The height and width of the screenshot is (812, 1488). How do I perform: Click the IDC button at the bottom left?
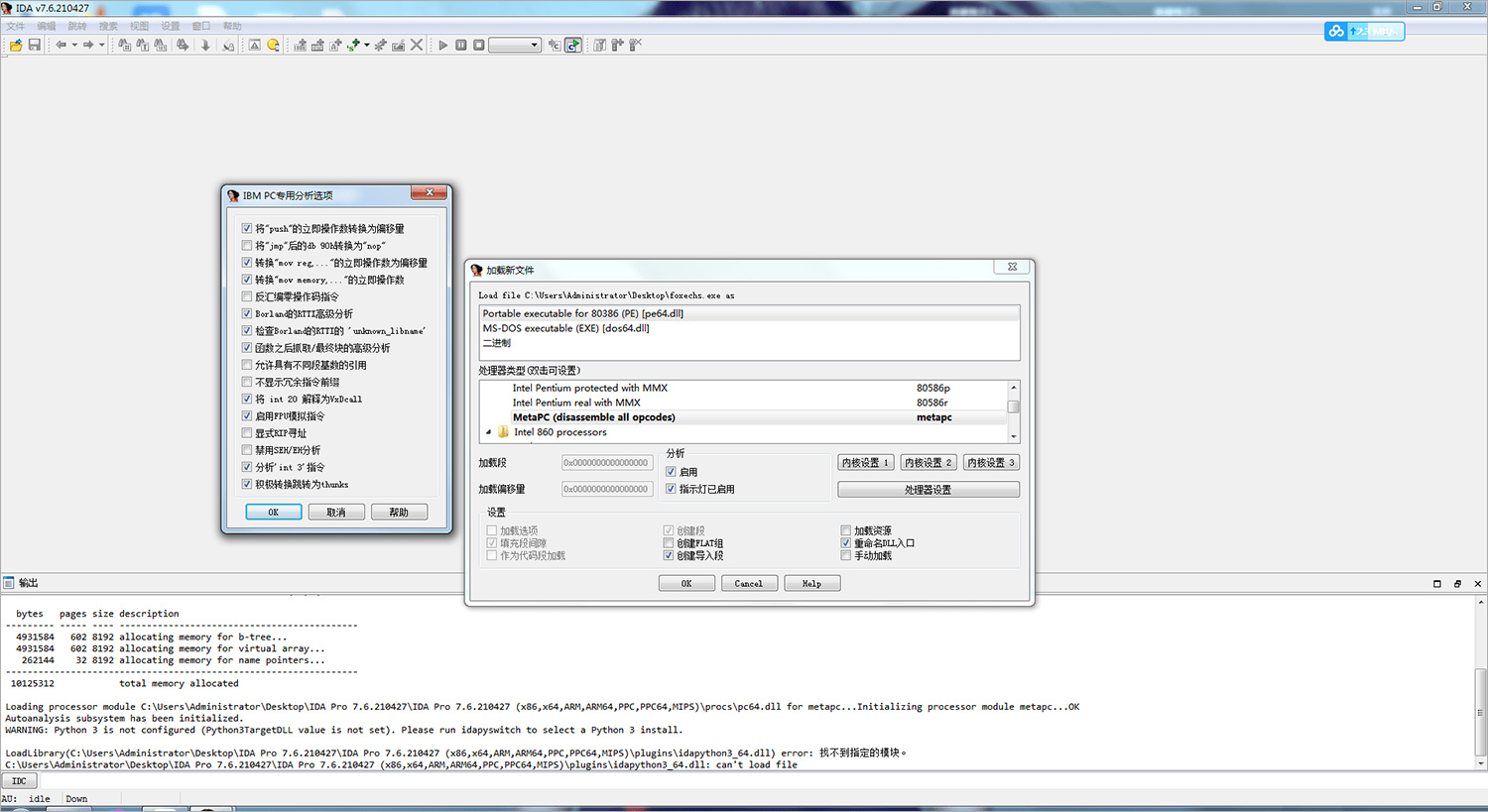(x=19, y=781)
